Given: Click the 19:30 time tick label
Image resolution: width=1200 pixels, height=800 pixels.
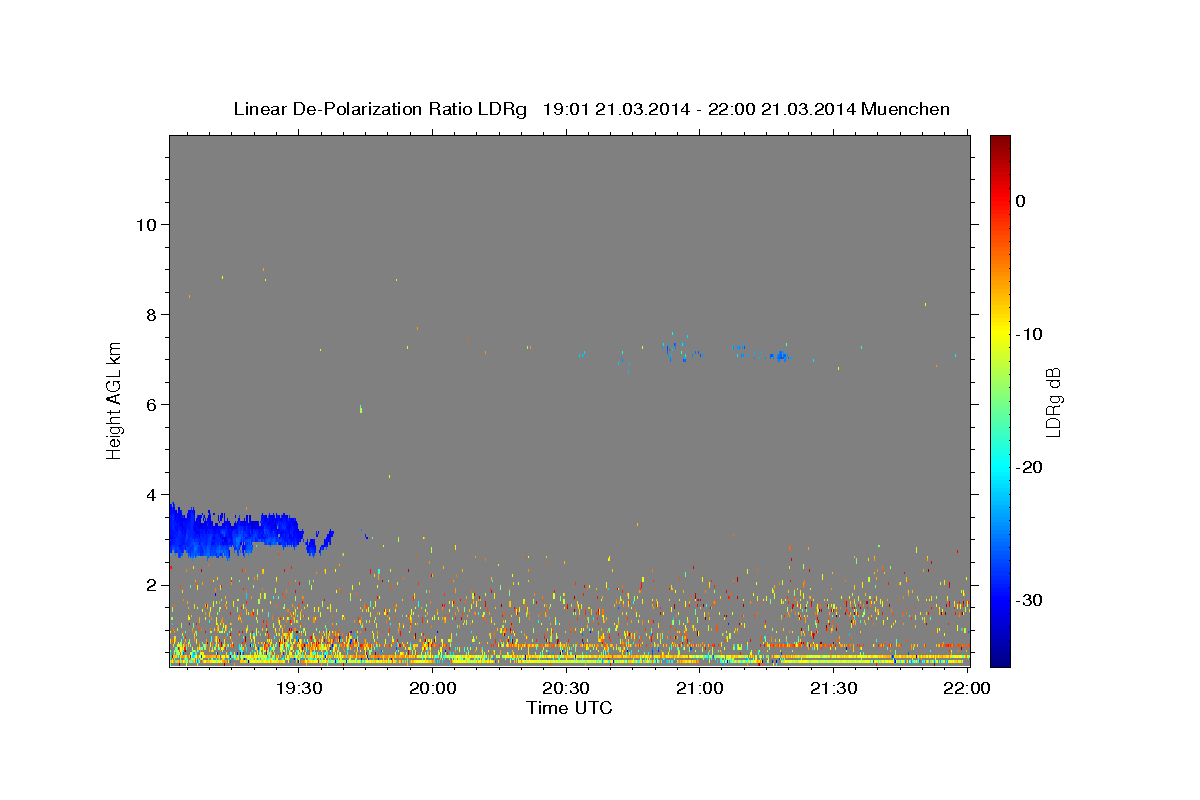Looking at the screenshot, I should (300, 688).
